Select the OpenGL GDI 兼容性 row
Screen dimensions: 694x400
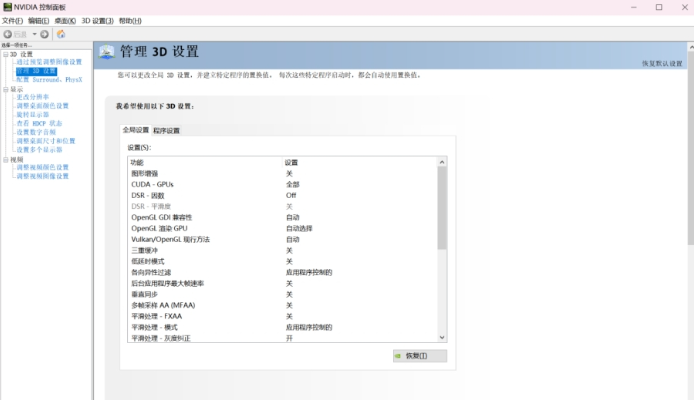[282, 217]
